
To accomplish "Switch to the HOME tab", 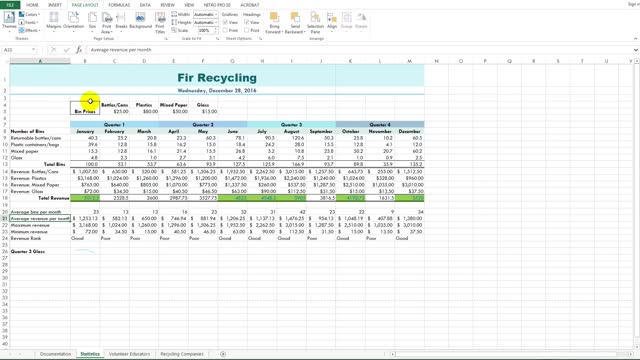I will 32,5.
